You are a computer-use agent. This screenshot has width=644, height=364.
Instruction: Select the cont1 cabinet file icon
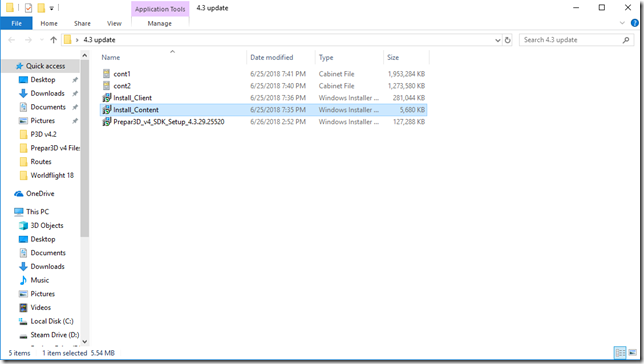(x=106, y=74)
